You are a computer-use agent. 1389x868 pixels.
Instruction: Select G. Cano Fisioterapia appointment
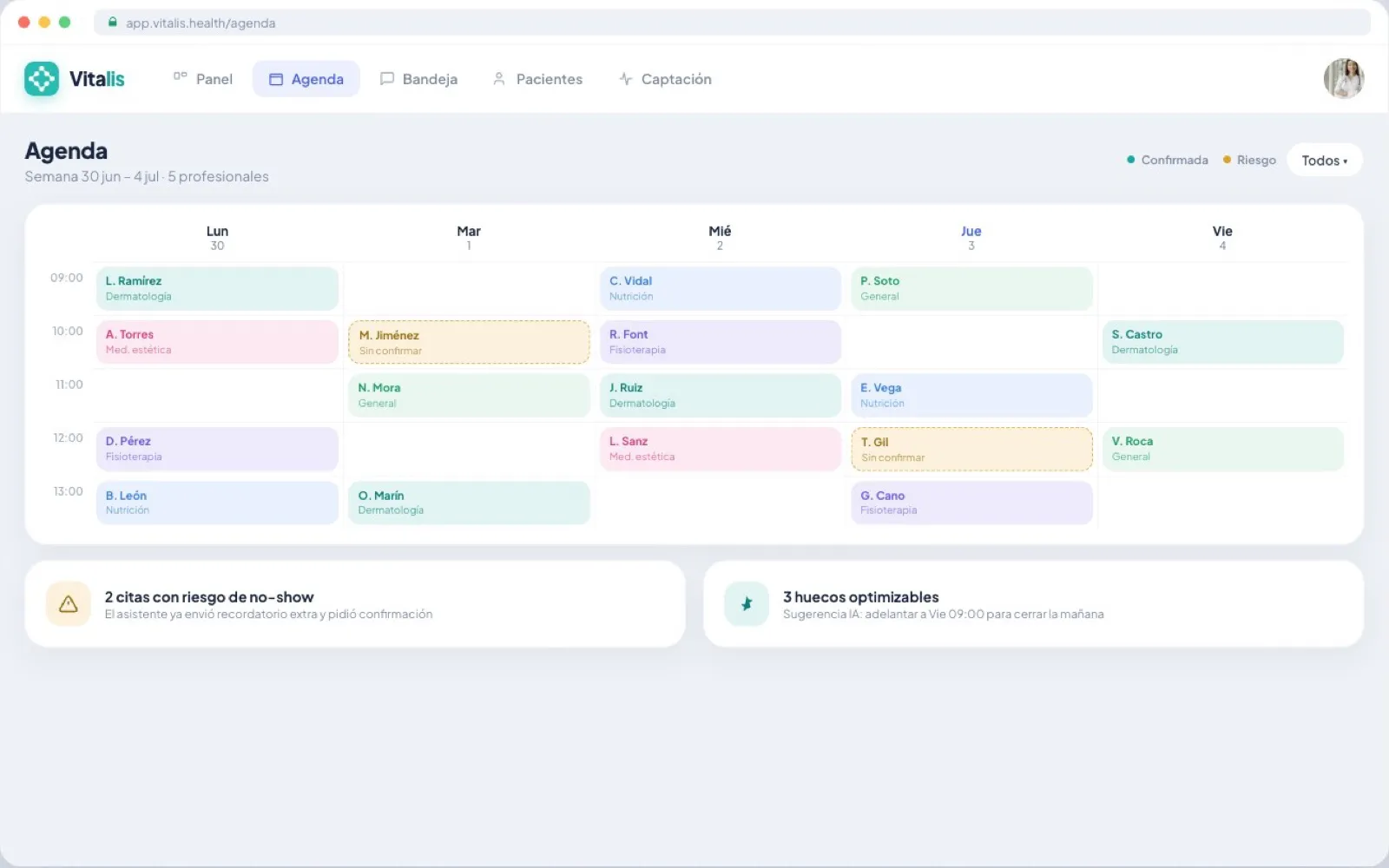(x=971, y=503)
